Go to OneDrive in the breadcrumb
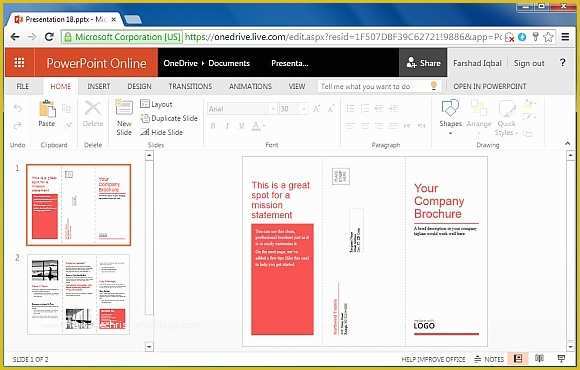 tap(181, 63)
